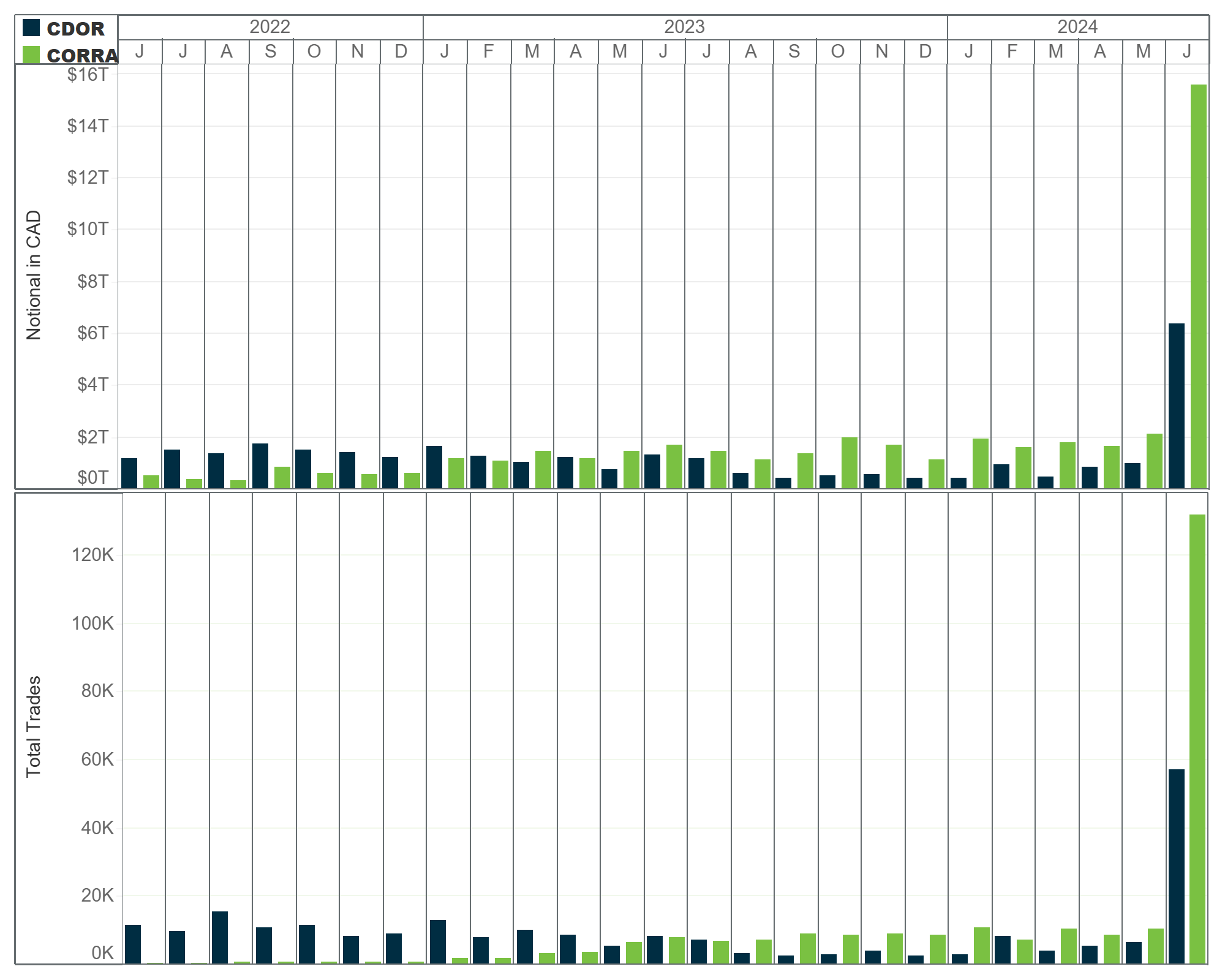Click the green CORRA total trades bar for June 2024

(x=1197, y=739)
